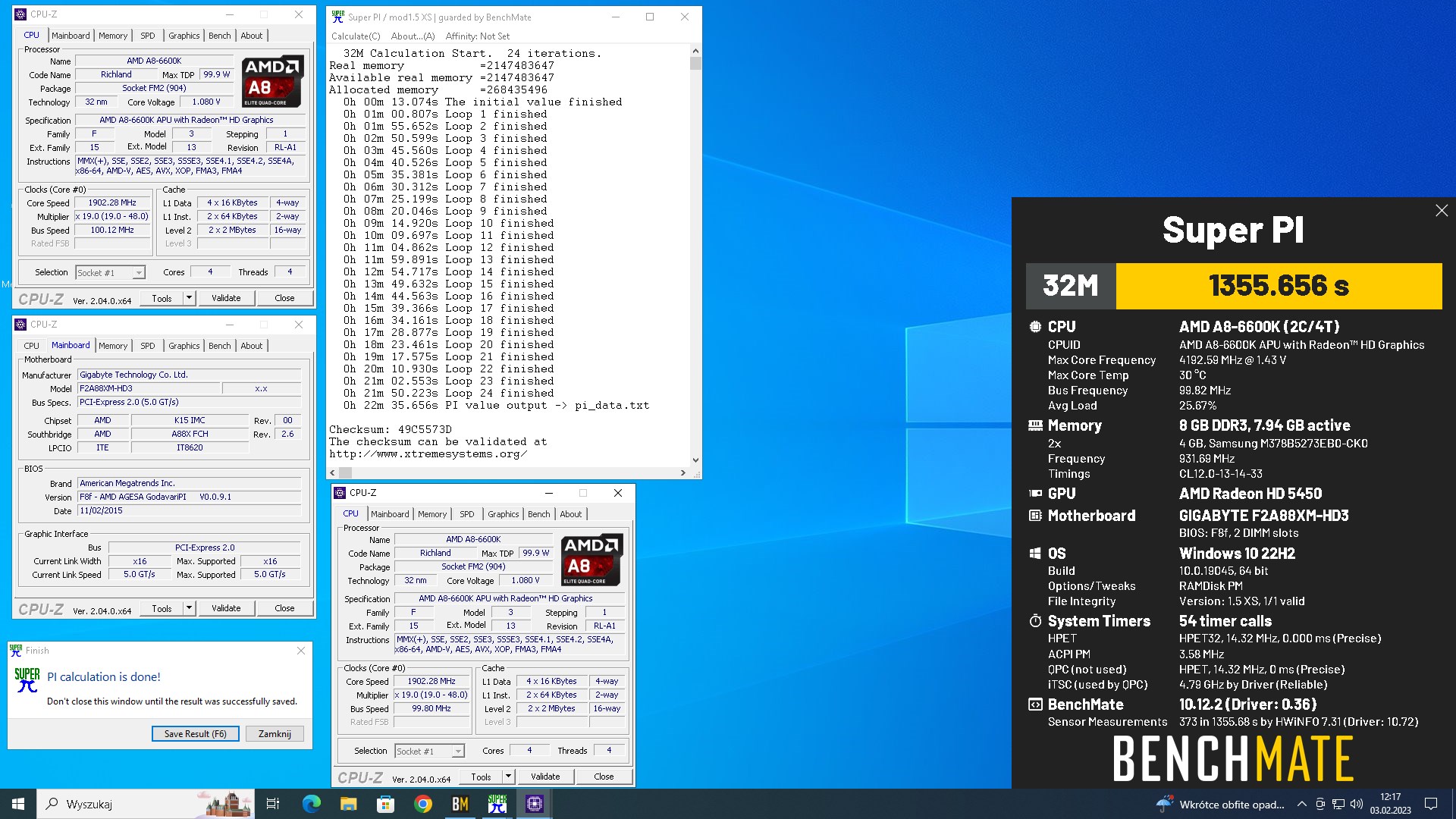Viewport: 1456px width, 819px height.
Task: Show hidden tray icons chevron
Action: tap(1302, 804)
